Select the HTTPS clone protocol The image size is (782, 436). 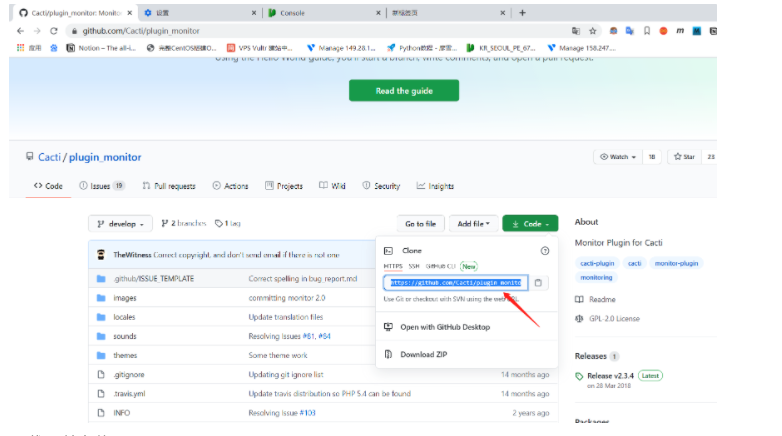coord(393,267)
